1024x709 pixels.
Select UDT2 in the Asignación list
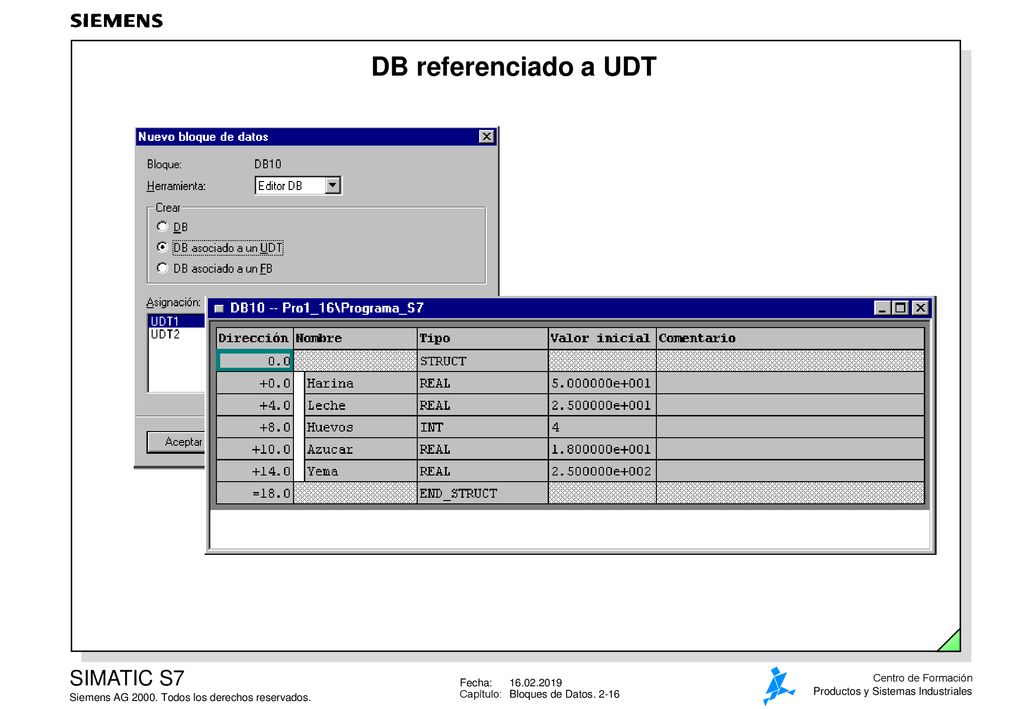tap(176, 334)
